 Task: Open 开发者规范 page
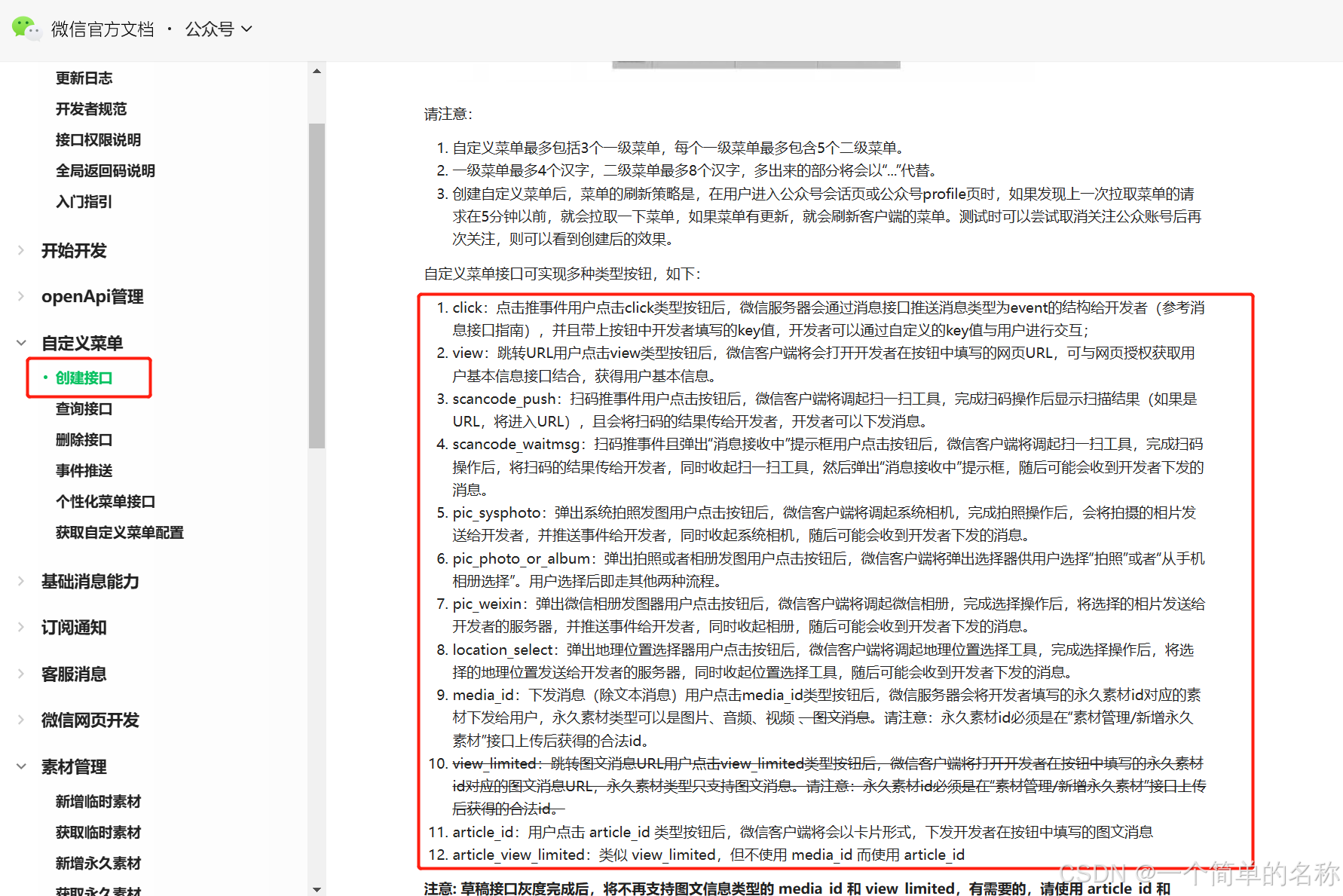click(x=91, y=109)
